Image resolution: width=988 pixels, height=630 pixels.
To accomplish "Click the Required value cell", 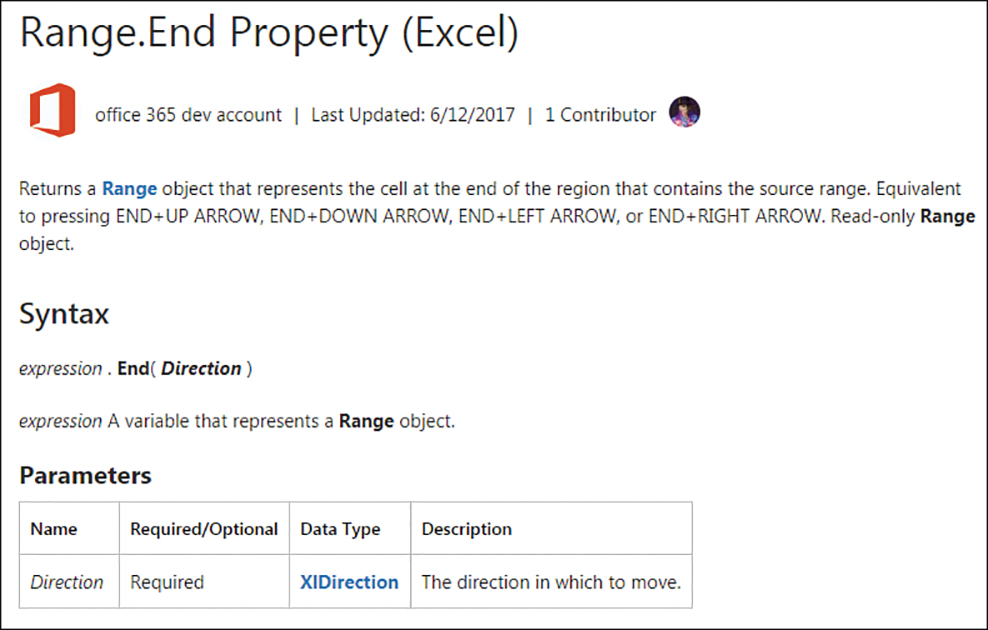I will (167, 581).
